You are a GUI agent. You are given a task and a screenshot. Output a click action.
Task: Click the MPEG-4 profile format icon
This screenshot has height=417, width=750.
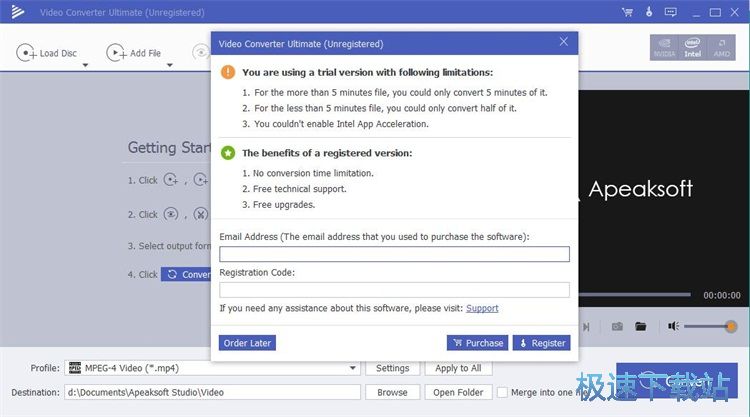pos(75,368)
